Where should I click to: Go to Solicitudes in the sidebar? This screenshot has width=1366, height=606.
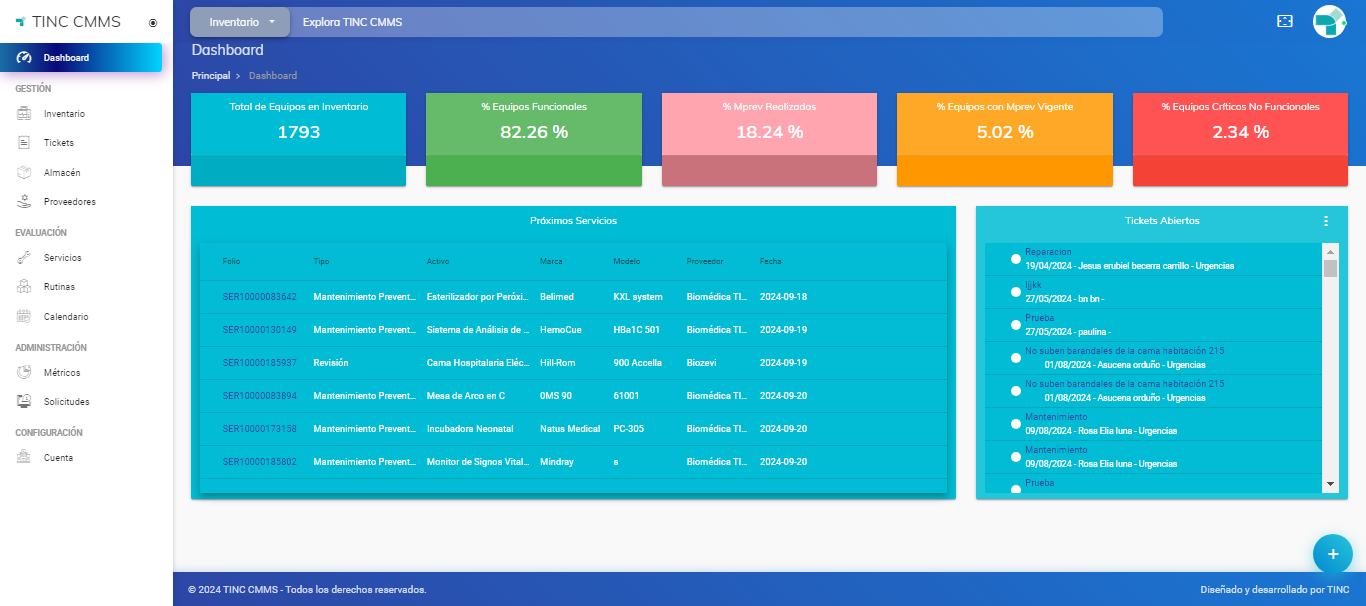pyautogui.click(x=66, y=402)
